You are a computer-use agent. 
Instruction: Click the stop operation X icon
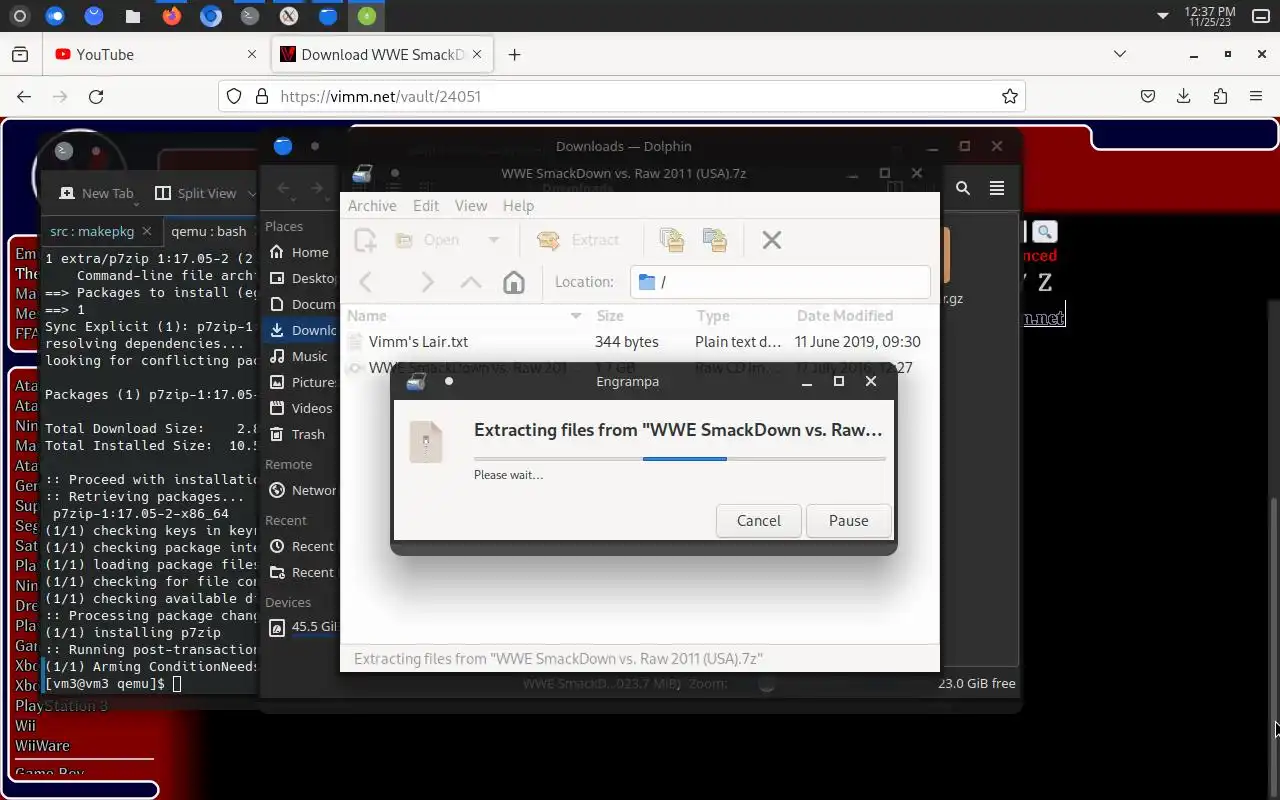tap(772, 240)
